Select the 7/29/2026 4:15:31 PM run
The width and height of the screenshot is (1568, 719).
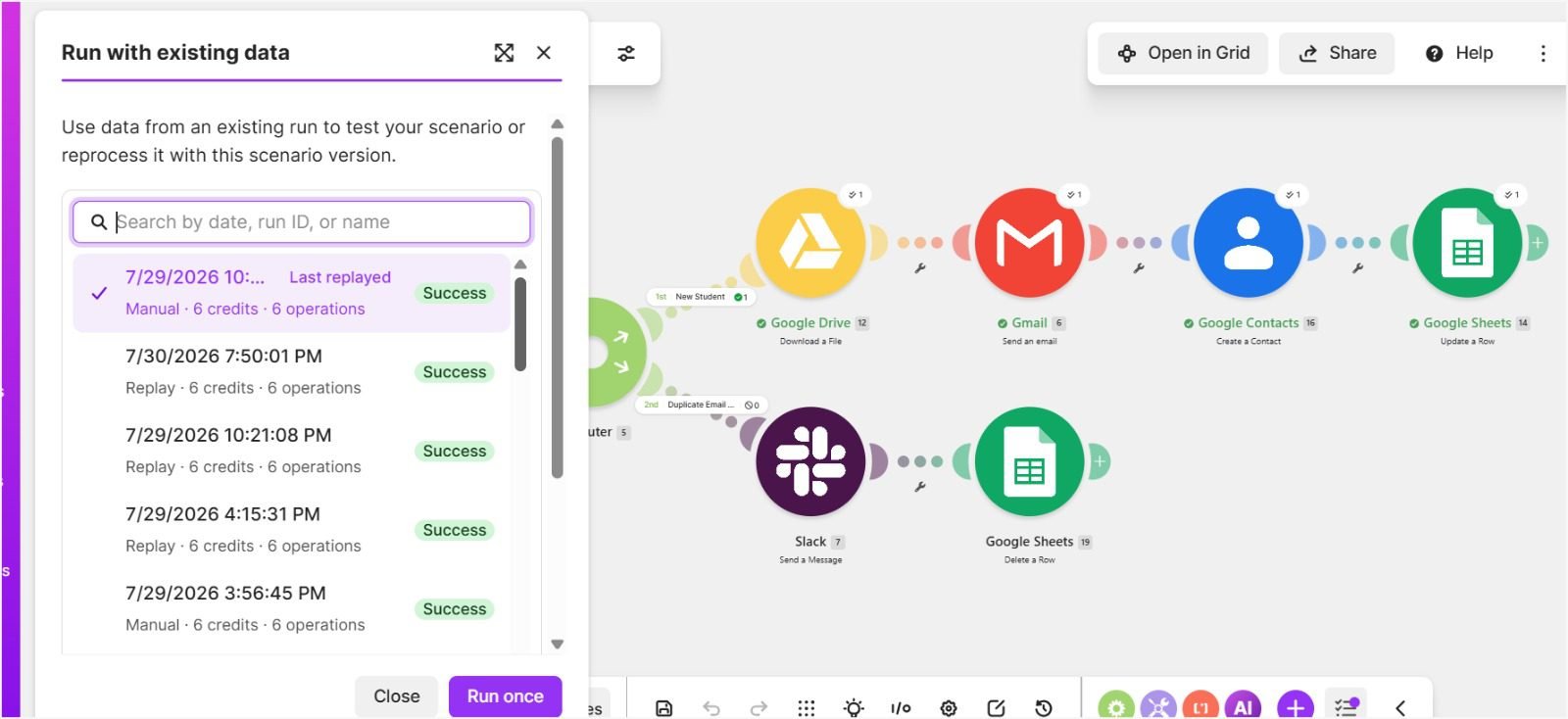click(x=291, y=530)
